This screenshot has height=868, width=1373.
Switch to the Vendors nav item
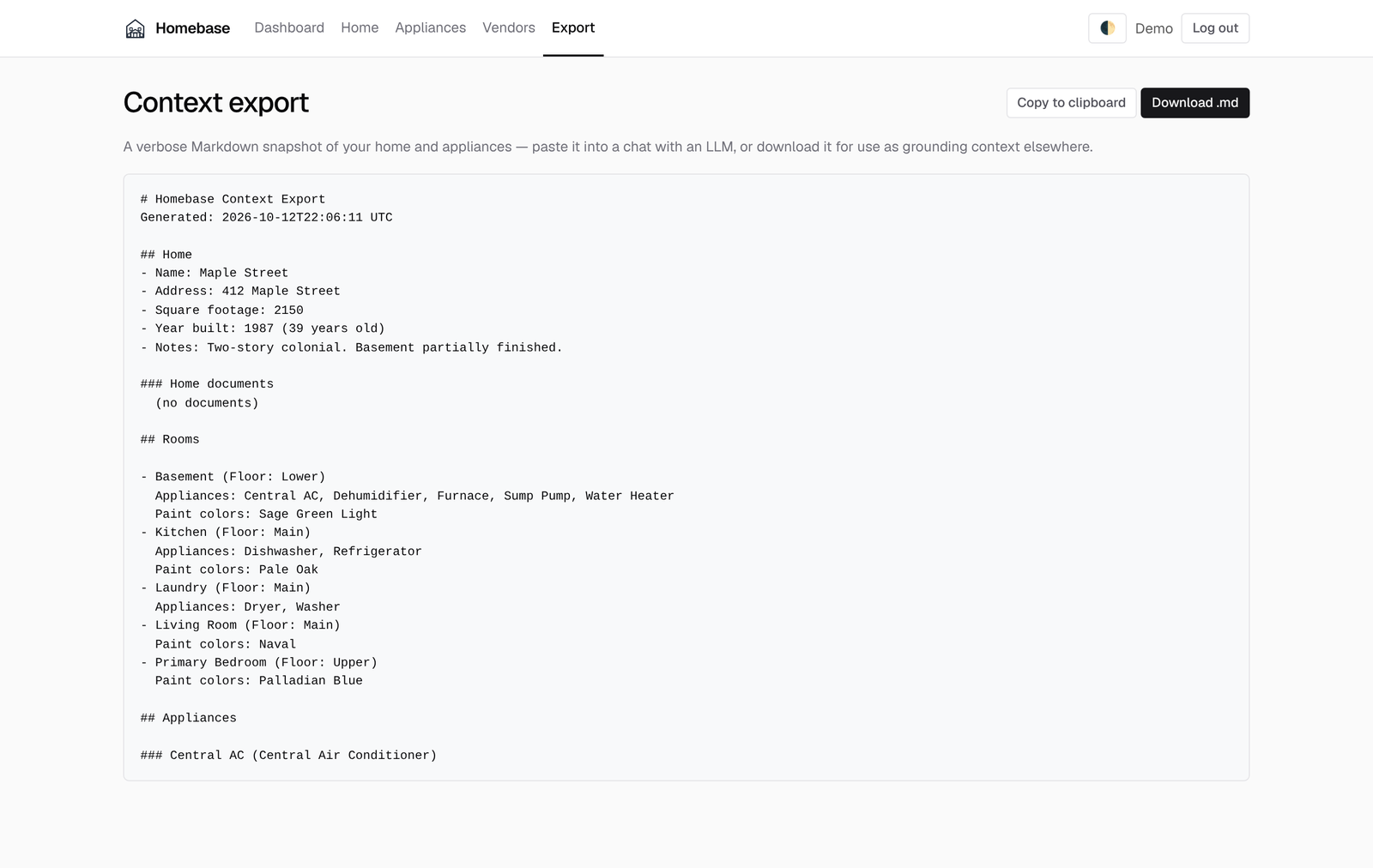tap(509, 27)
